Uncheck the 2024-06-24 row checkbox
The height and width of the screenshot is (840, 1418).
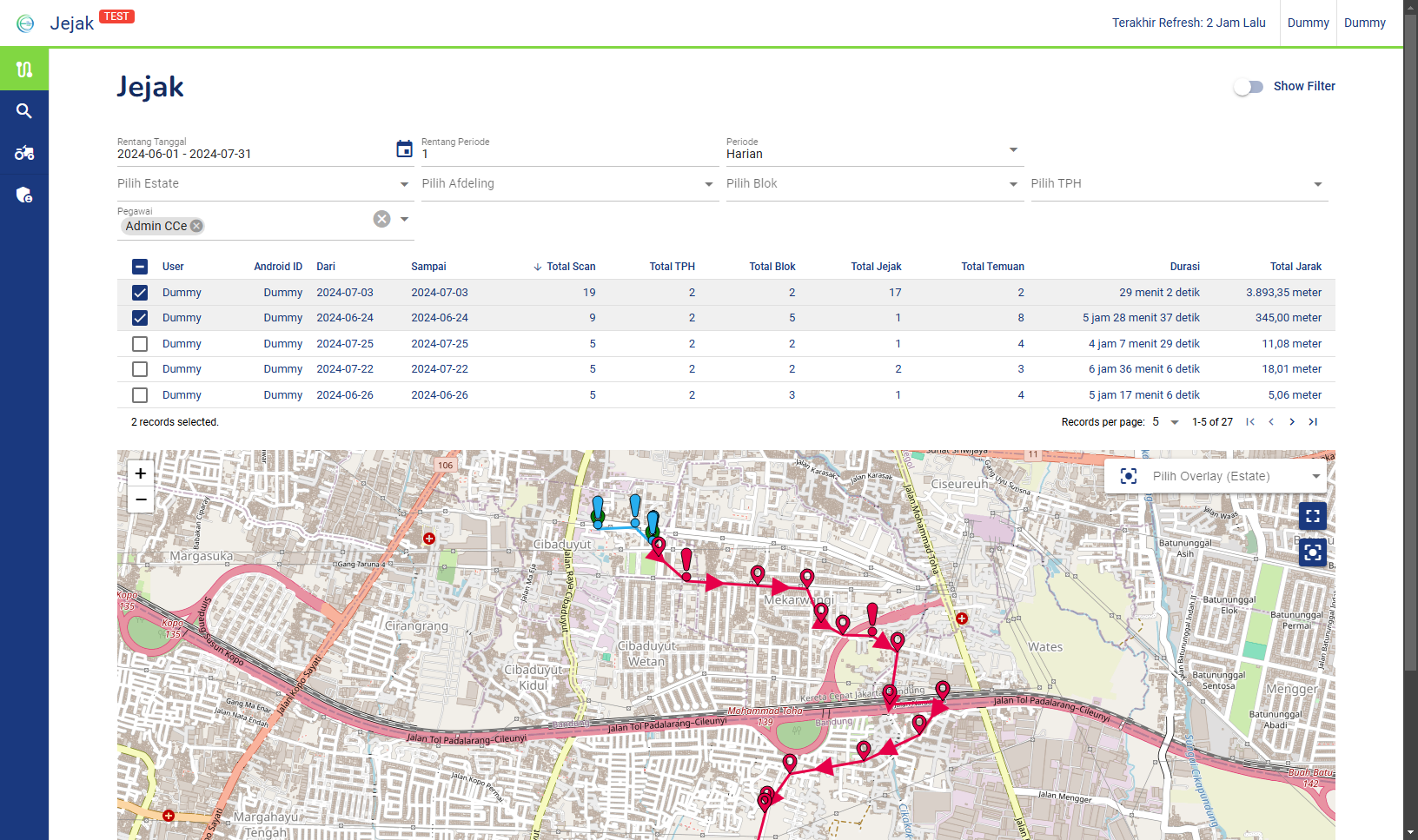click(x=140, y=318)
